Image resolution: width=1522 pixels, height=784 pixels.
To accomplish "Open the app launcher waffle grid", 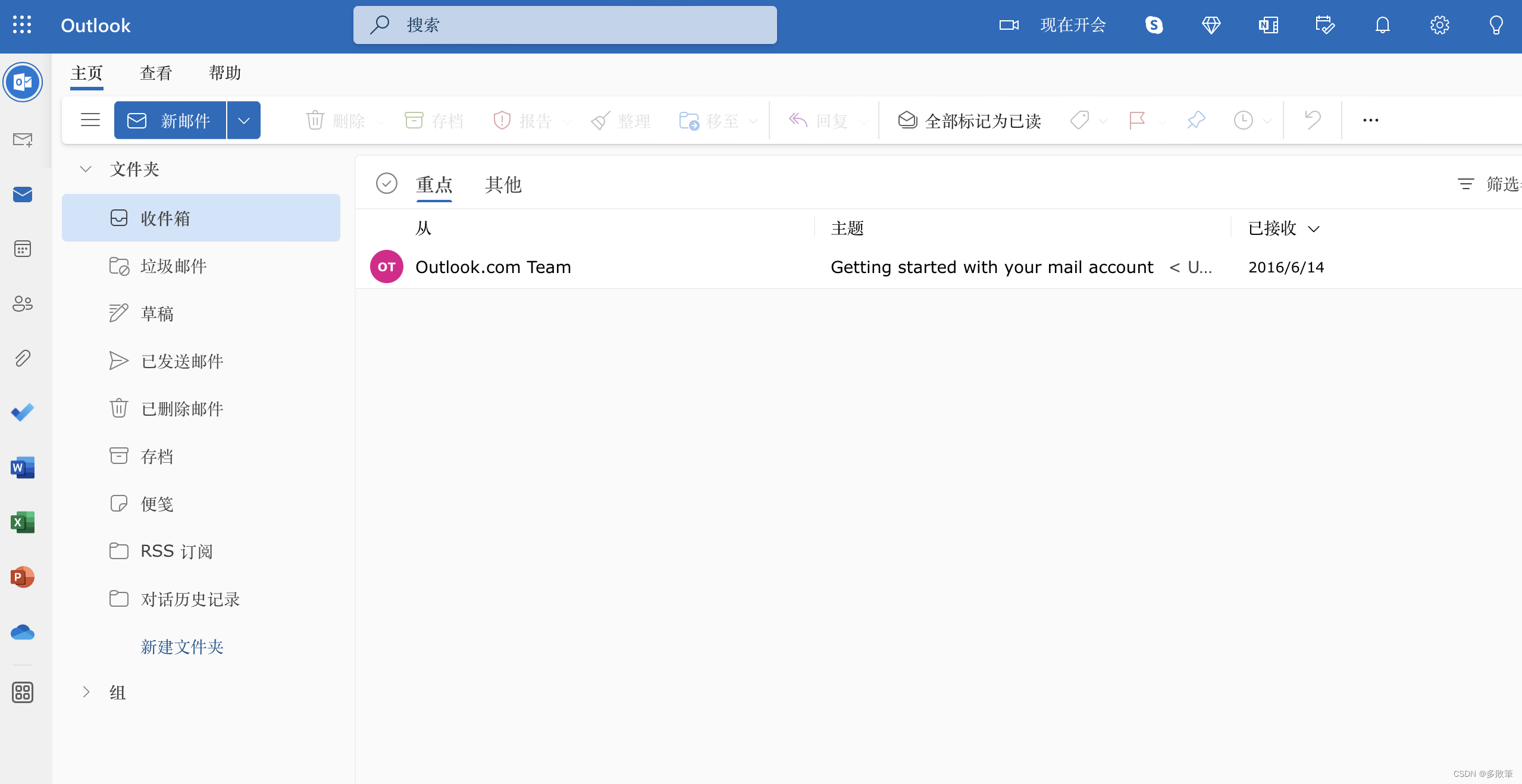I will pos(22,25).
